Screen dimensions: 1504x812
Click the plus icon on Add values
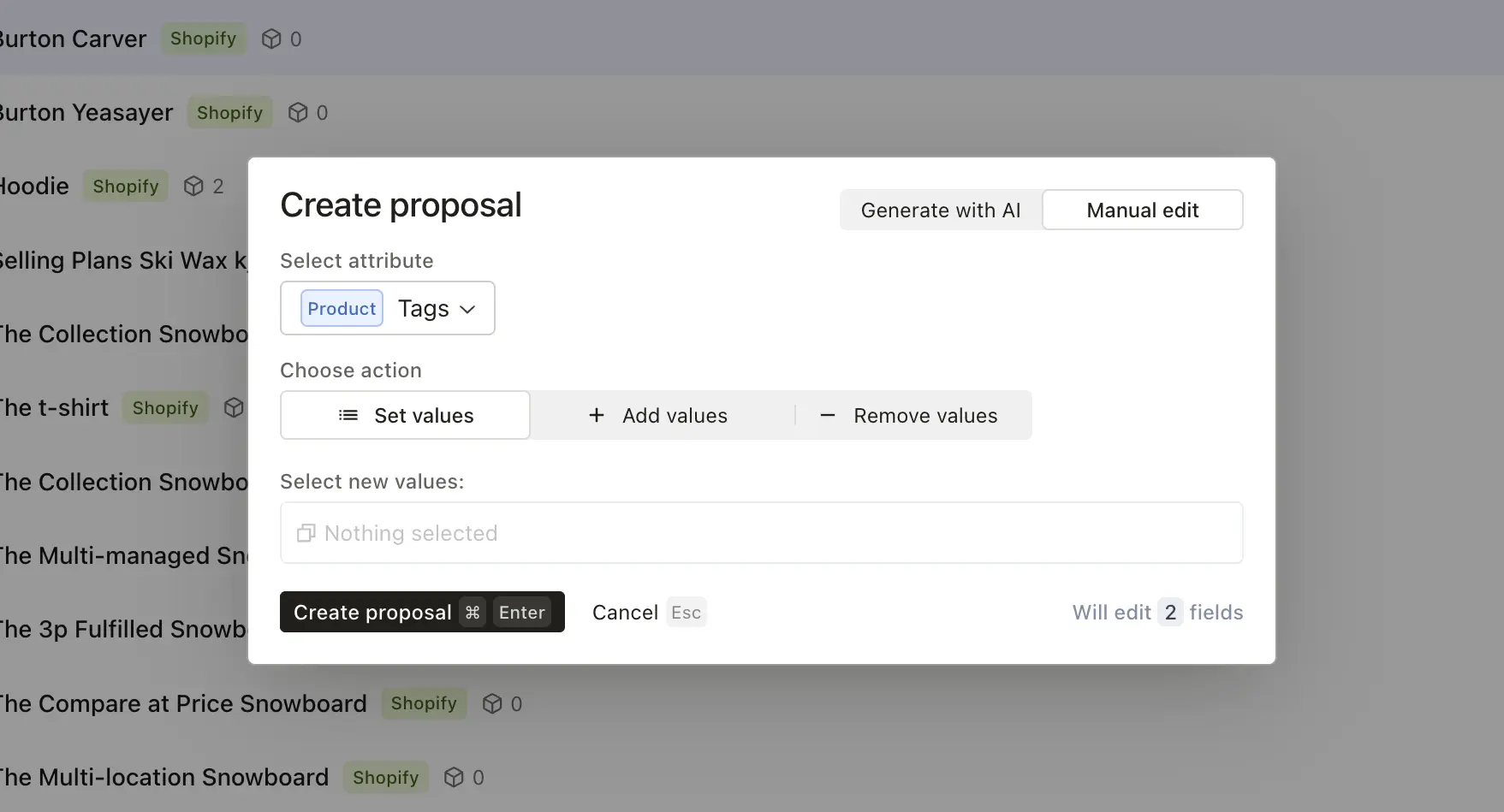point(596,415)
